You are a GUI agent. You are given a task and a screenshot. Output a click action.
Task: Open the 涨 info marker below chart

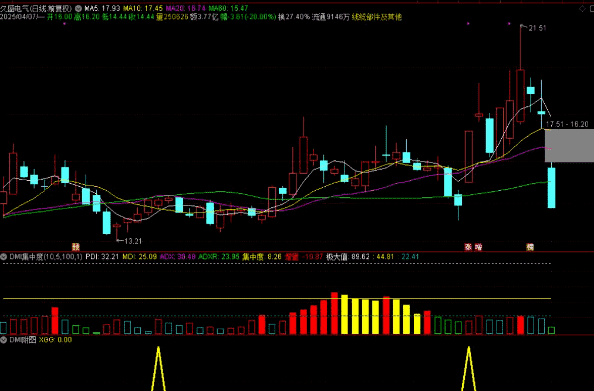click(x=468, y=247)
